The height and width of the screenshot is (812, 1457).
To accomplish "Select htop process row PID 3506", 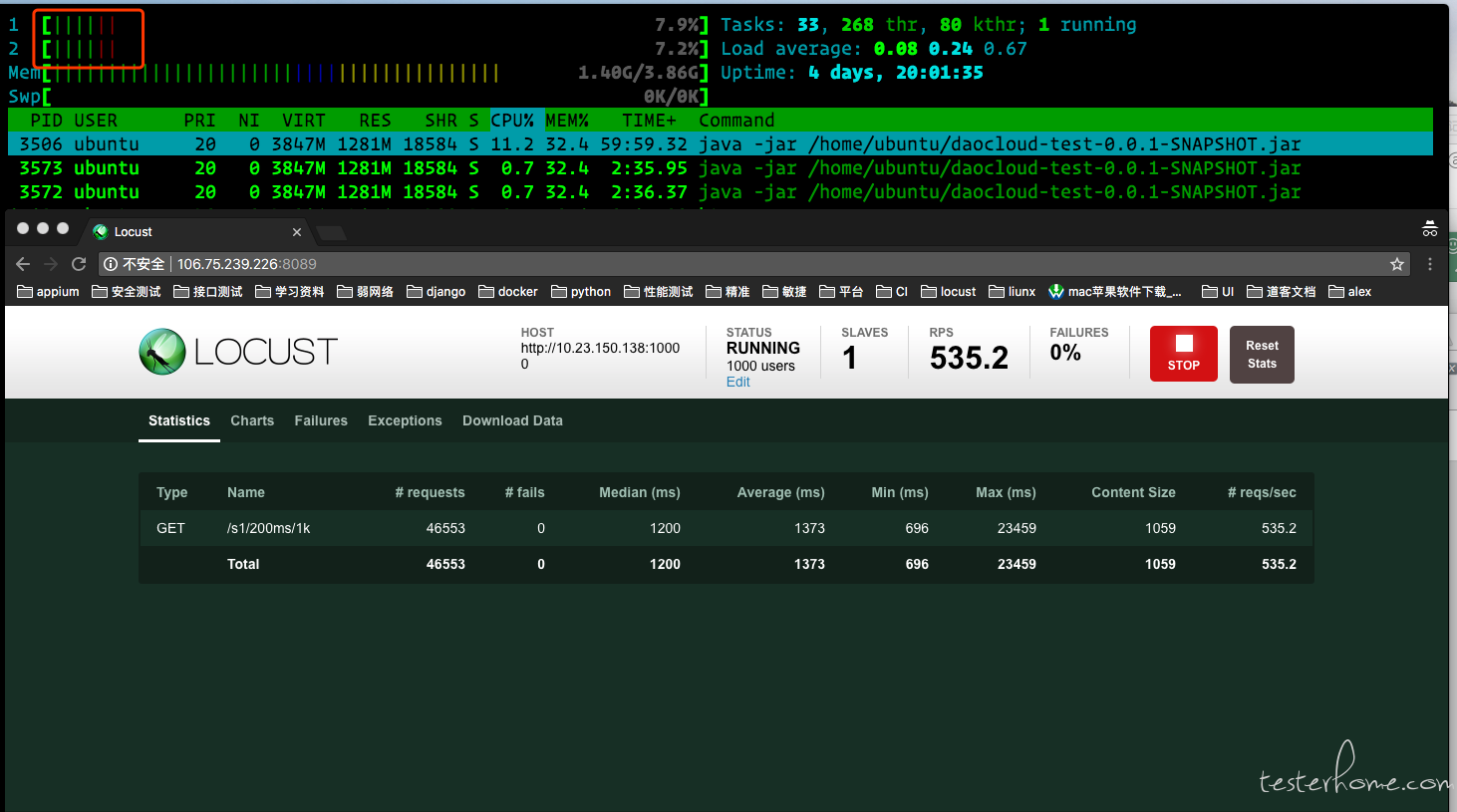I will click(x=721, y=144).
